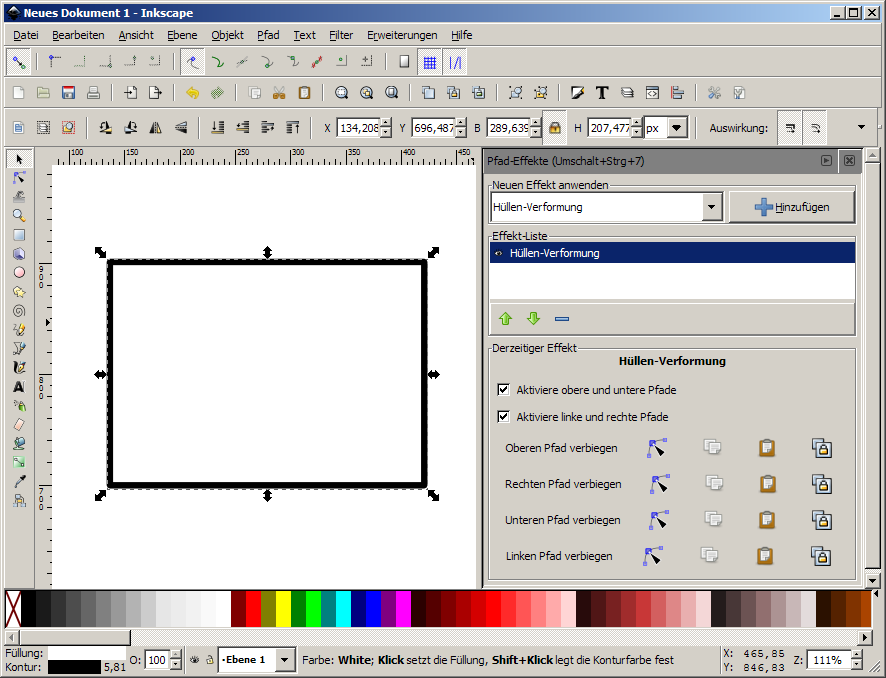Viewport: 886px width, 678px height.
Task: Toggle the width-height ratio lock
Action: (x=554, y=128)
